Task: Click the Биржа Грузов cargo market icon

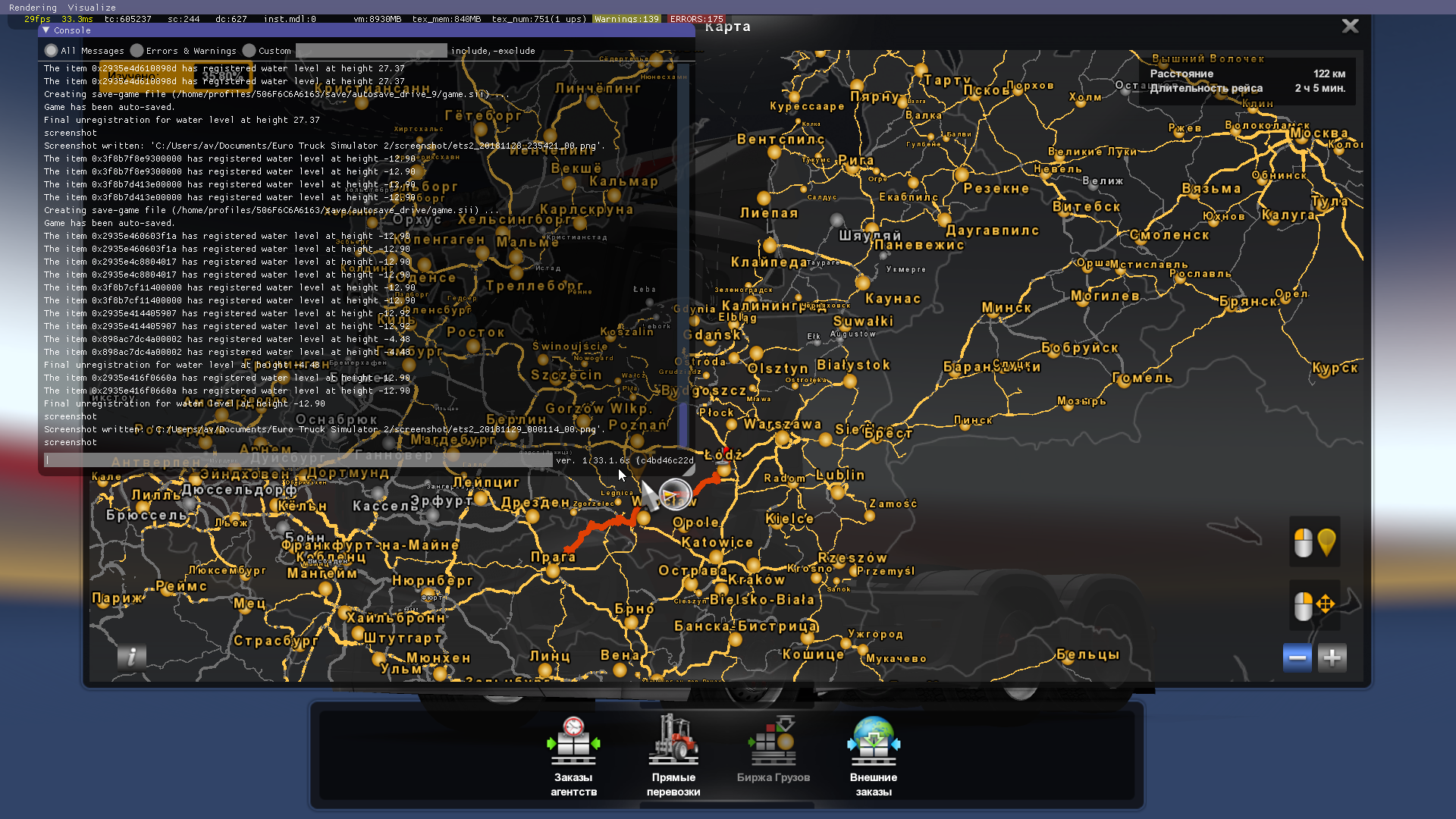Action: 773,742
